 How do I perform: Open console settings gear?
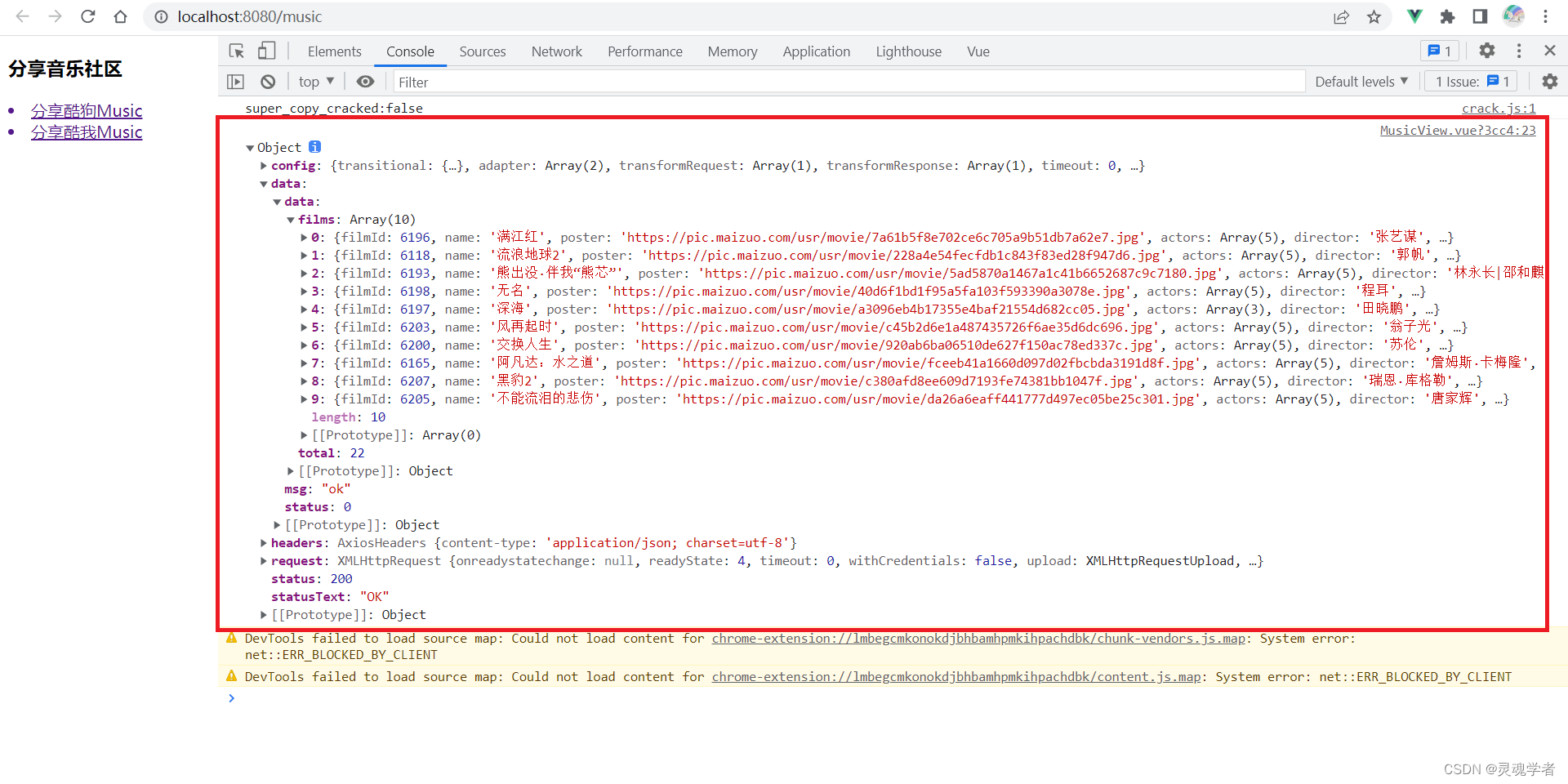coord(1550,82)
